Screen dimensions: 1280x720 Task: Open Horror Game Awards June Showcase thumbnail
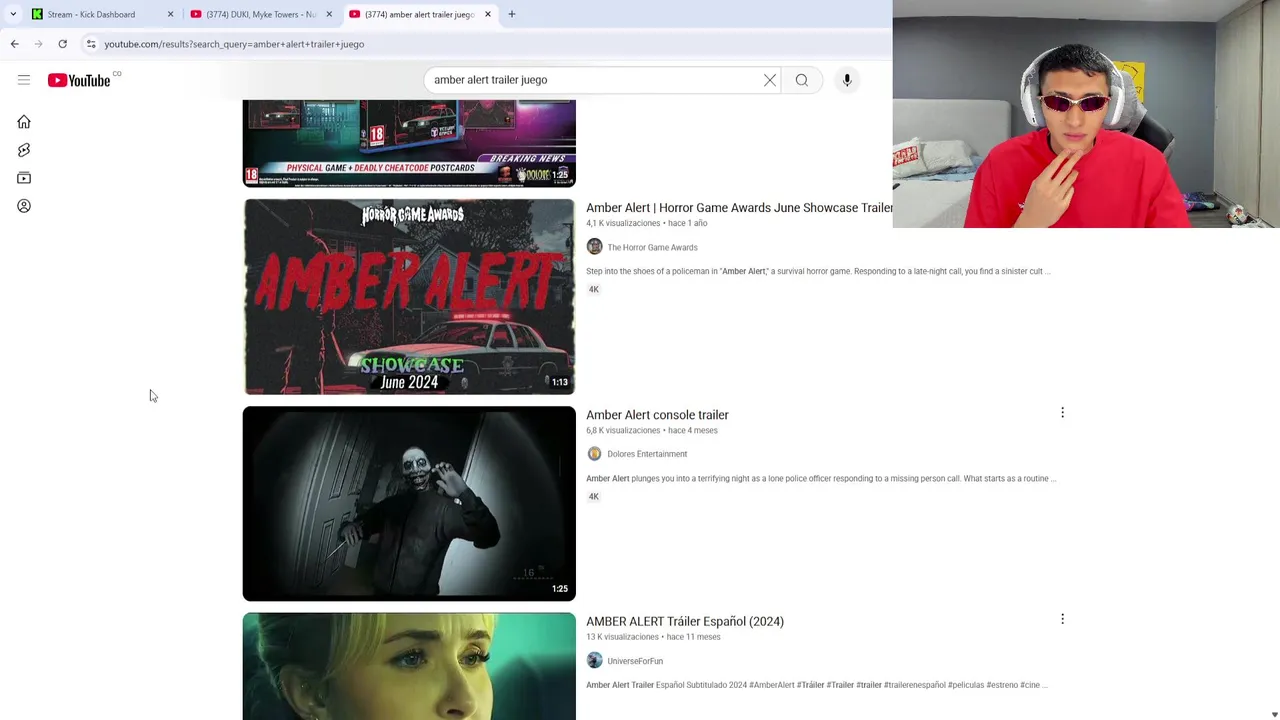(409, 296)
